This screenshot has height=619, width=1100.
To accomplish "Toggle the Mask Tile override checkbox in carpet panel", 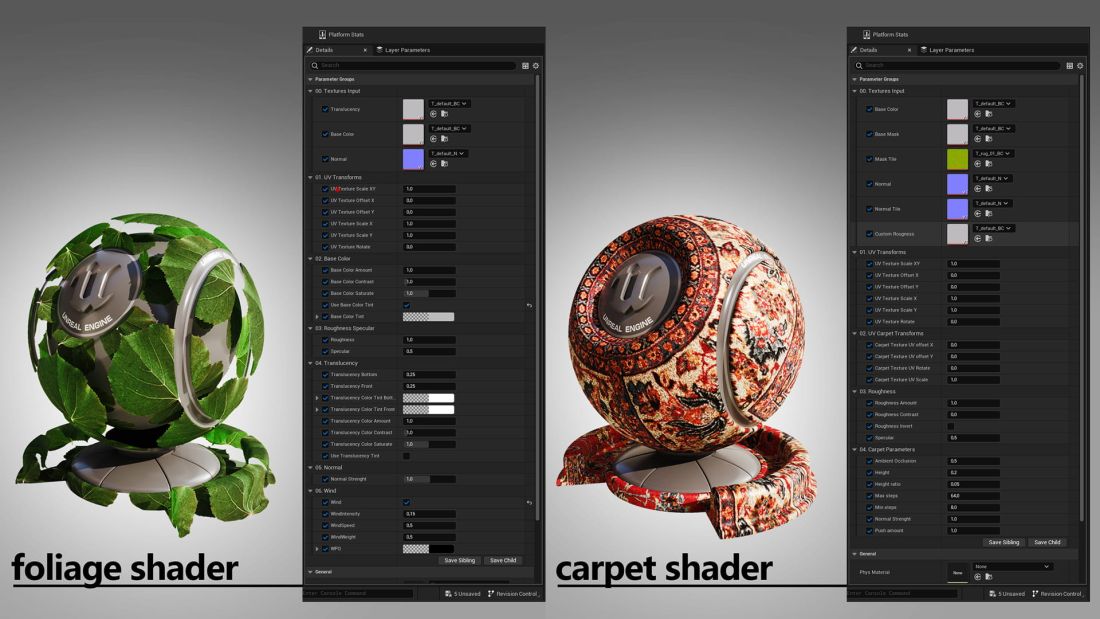I will pyautogui.click(x=869, y=159).
